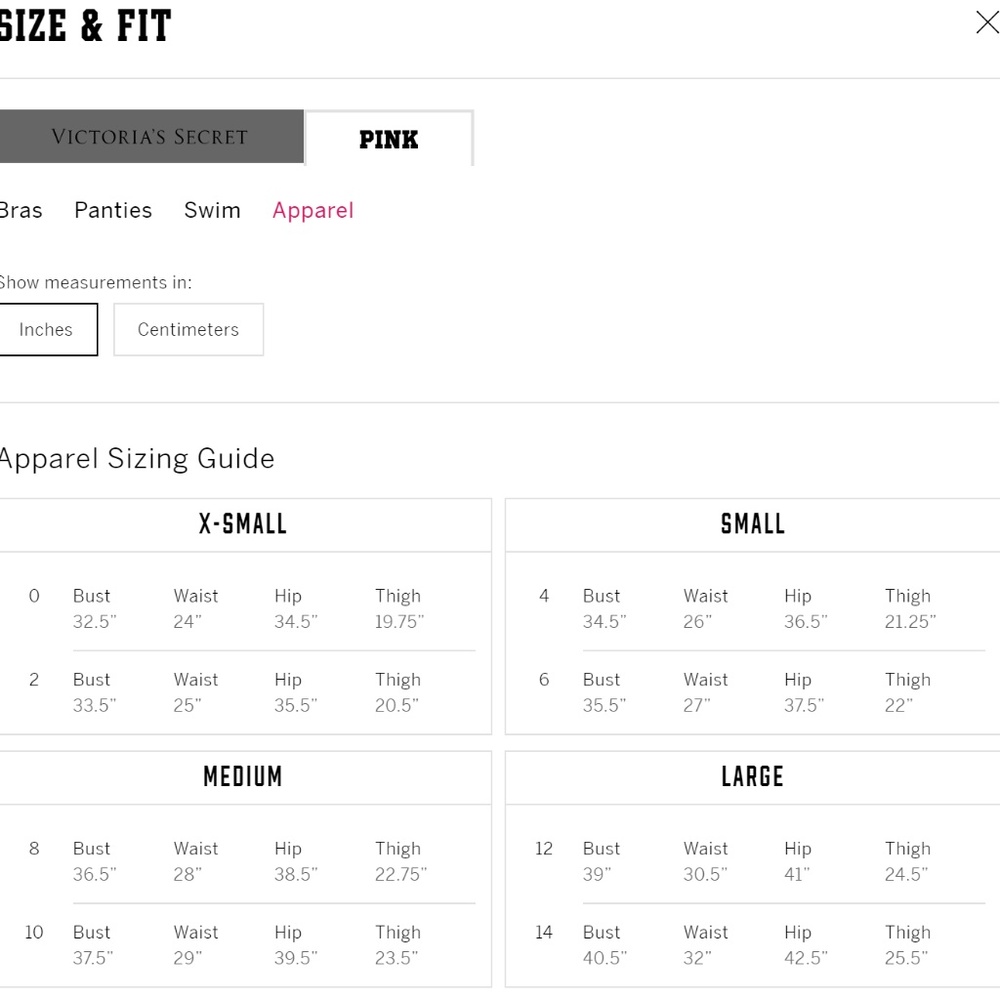Switch measurements to Centimeters
Viewport: 1000px width, 1000px height.
click(x=188, y=330)
